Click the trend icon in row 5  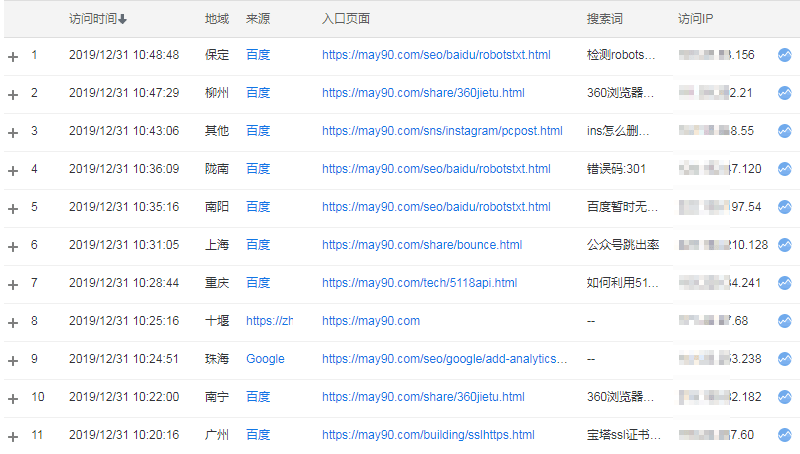[785, 207]
